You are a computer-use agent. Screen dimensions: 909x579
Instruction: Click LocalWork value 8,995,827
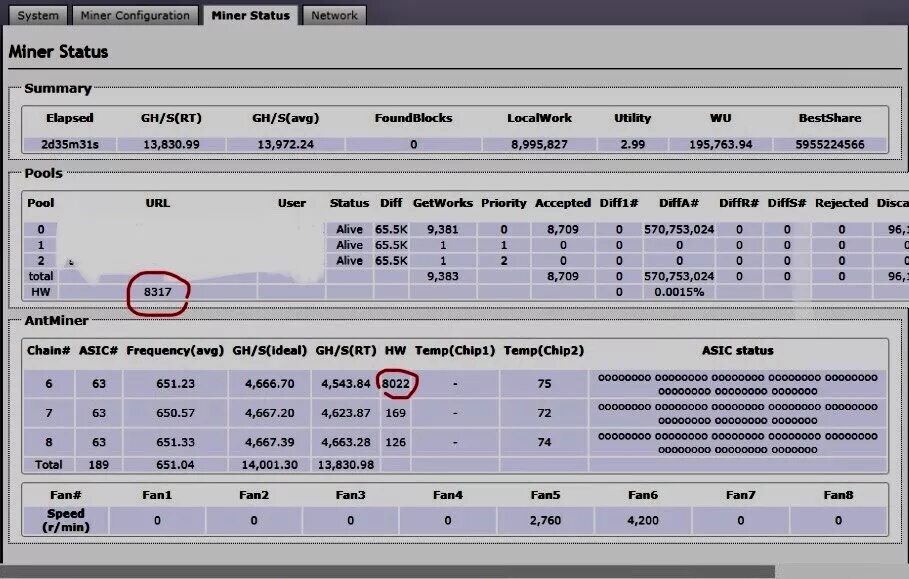(x=539, y=144)
